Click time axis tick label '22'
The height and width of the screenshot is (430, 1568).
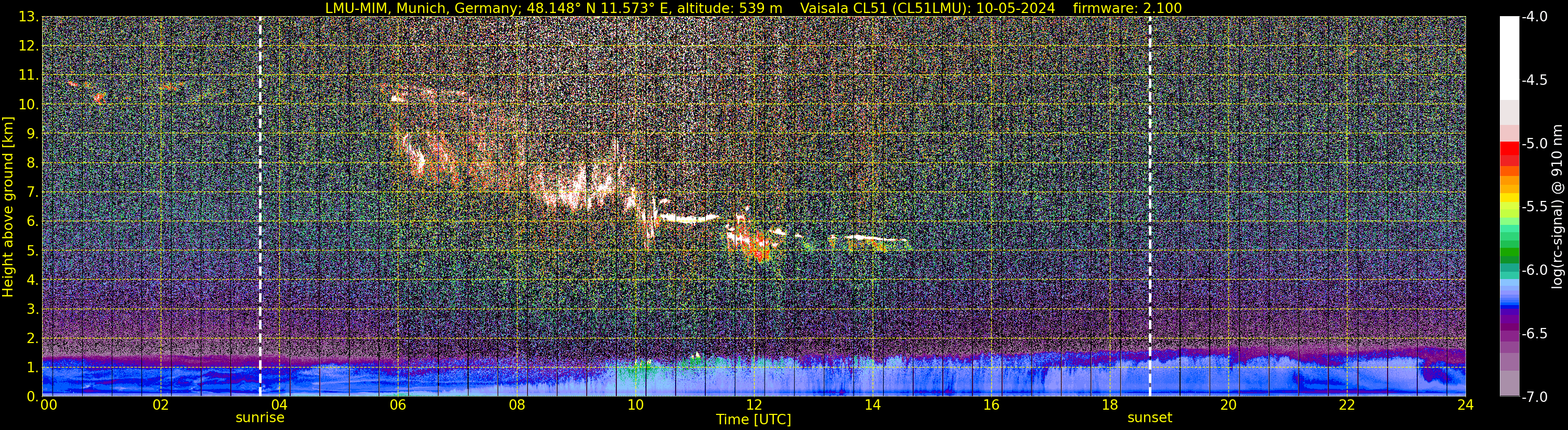click(1347, 405)
